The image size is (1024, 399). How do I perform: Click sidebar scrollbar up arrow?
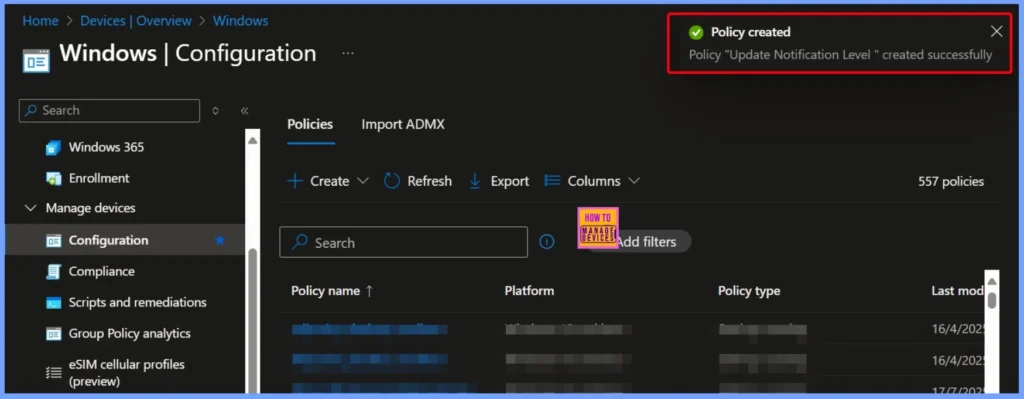[x=253, y=140]
